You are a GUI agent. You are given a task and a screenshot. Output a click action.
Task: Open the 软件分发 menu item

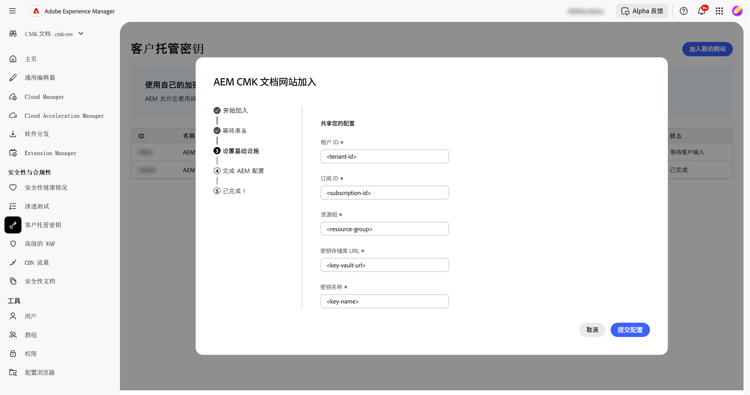37,134
